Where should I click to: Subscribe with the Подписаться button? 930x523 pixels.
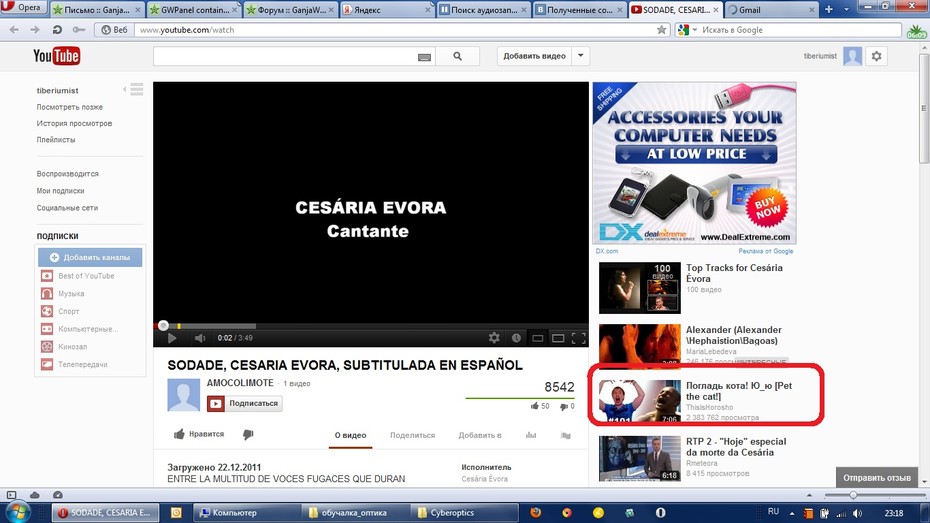(x=244, y=403)
